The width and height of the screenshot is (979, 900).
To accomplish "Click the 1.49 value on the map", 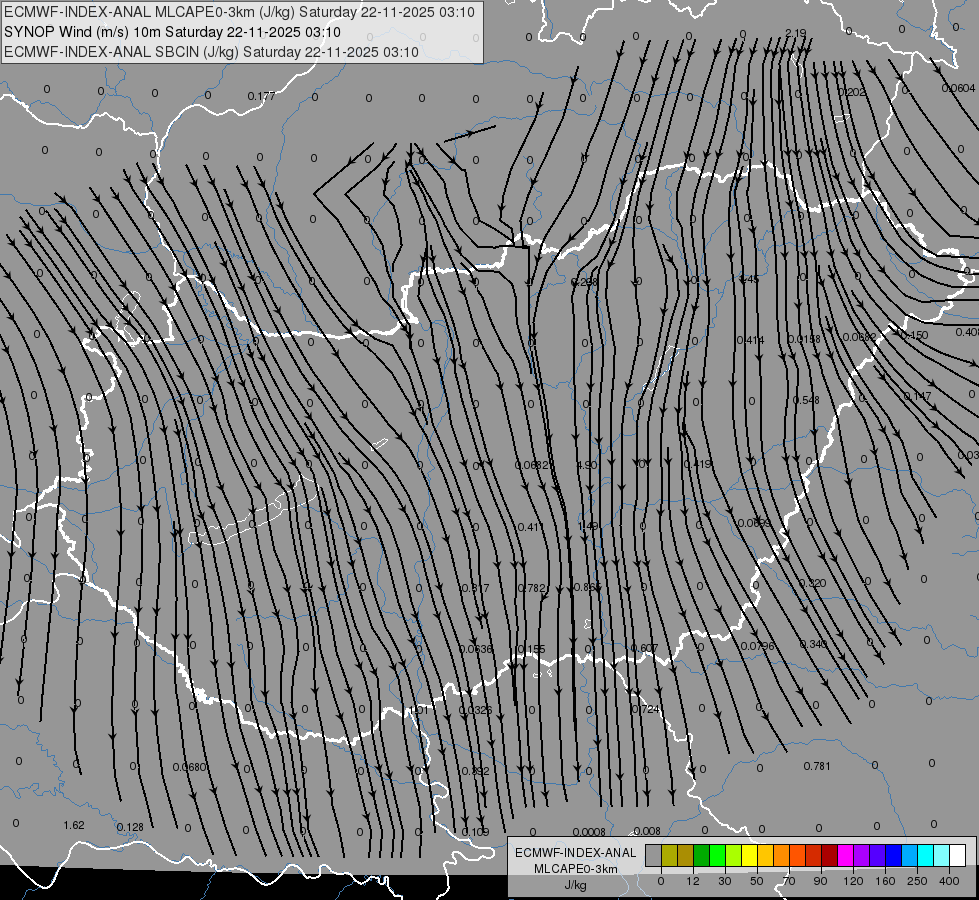I will (x=588, y=527).
